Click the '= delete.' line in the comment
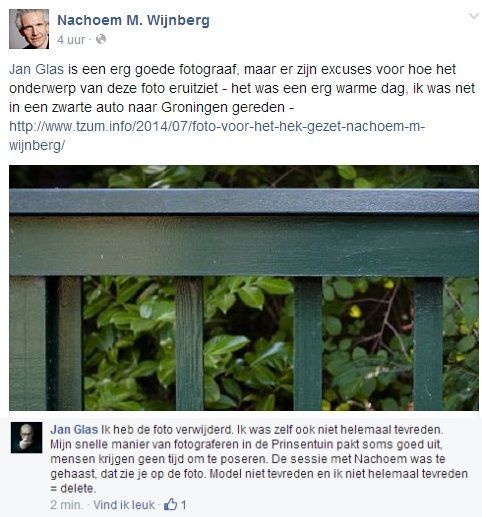482x517 pixels. (x=73, y=489)
